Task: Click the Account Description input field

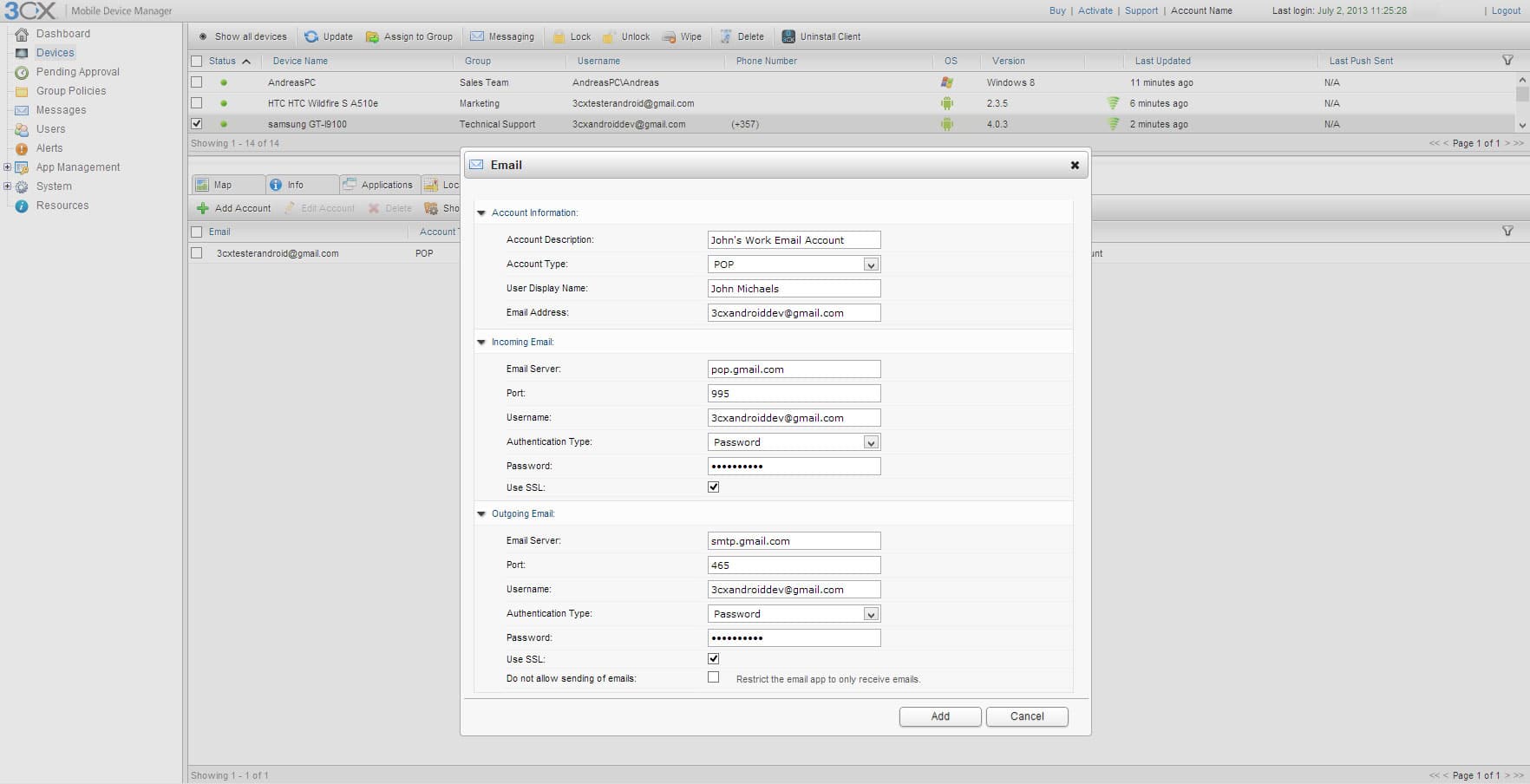Action: pyautogui.click(x=794, y=240)
